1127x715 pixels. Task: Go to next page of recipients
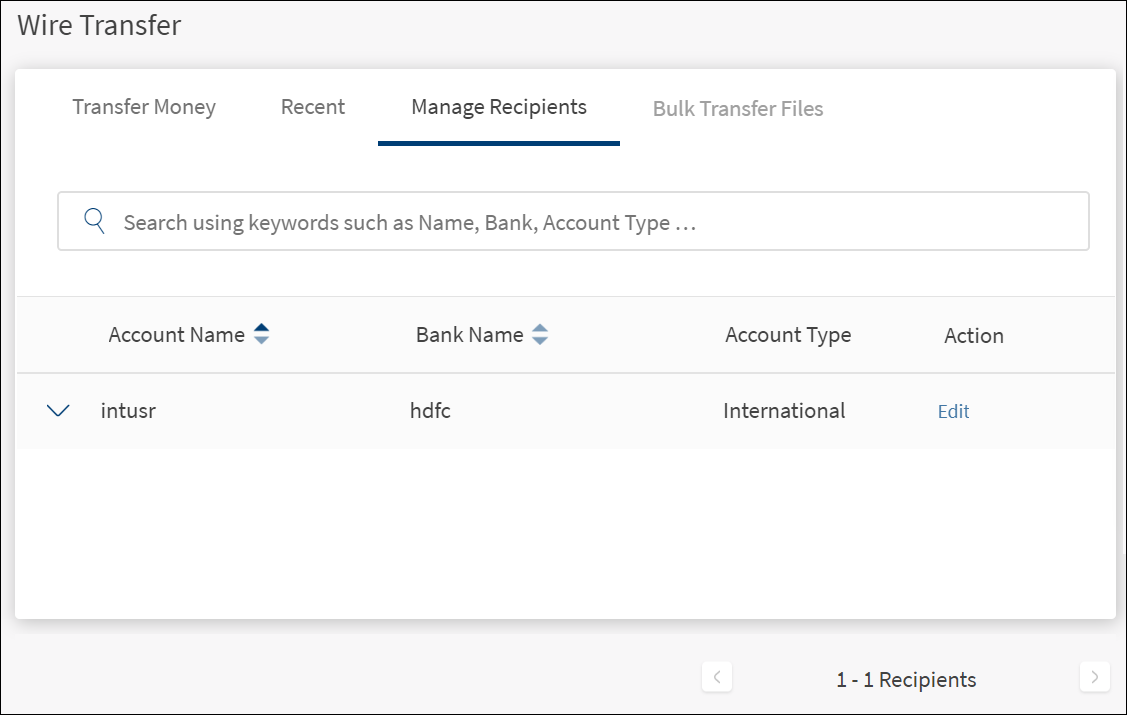tap(1094, 677)
